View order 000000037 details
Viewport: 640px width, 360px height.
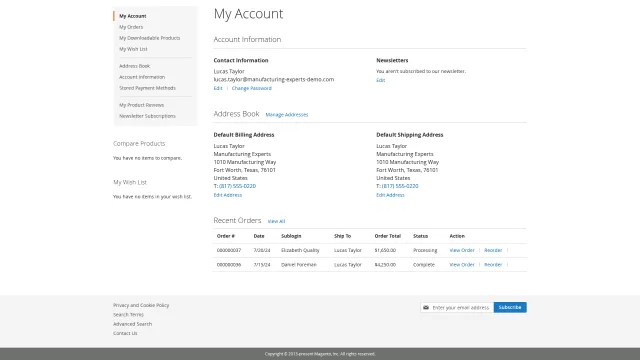(x=462, y=250)
